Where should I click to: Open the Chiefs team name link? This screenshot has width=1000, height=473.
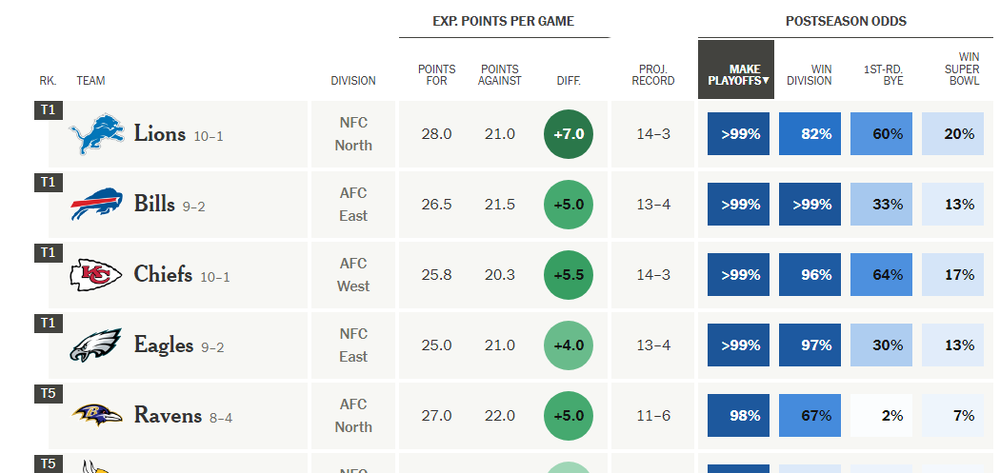[x=163, y=274]
